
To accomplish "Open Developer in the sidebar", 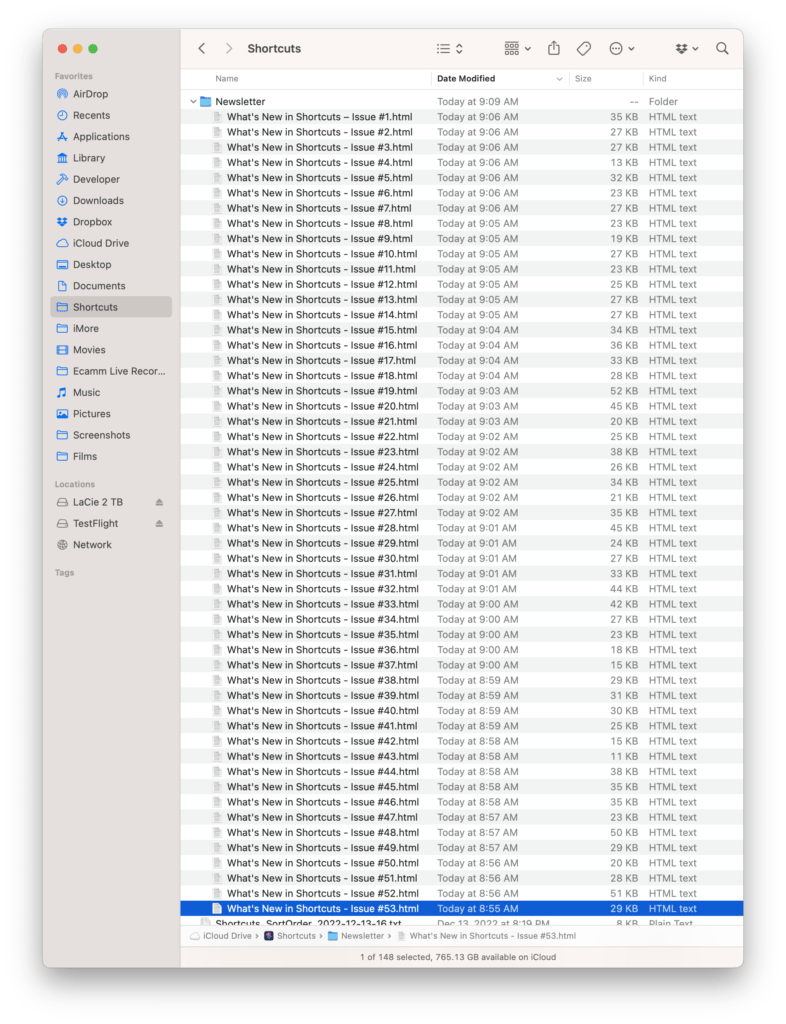I will [x=111, y=179].
